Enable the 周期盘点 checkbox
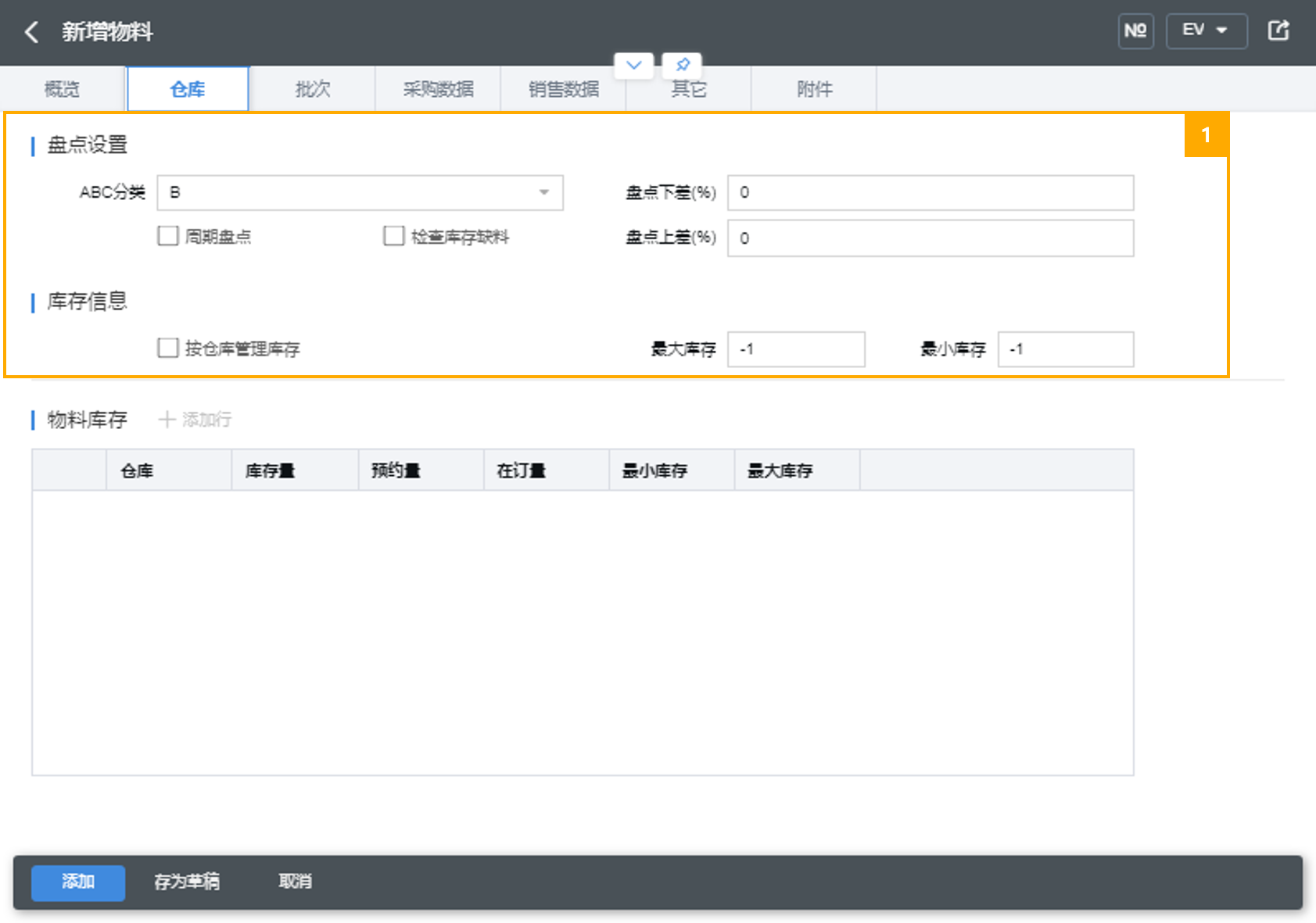This screenshot has width=1316, height=923. tap(168, 236)
